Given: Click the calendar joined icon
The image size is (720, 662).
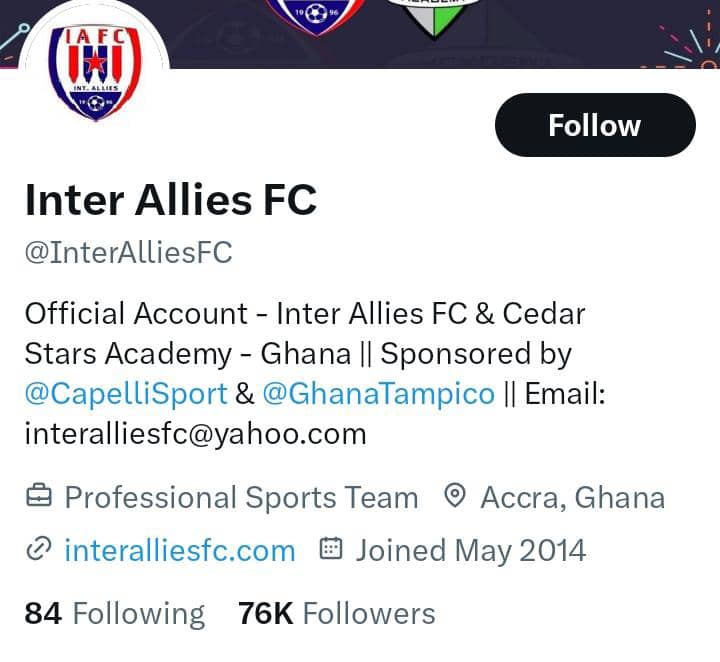Looking at the screenshot, I should tap(331, 549).
